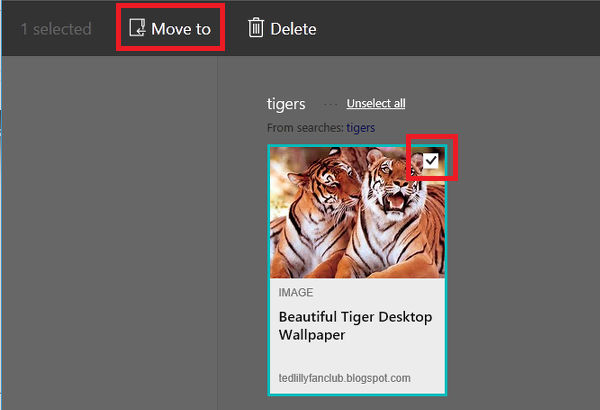Click the Beautiful Tiger Desktop Wallpaper title
The width and height of the screenshot is (600, 410).
tap(355, 326)
